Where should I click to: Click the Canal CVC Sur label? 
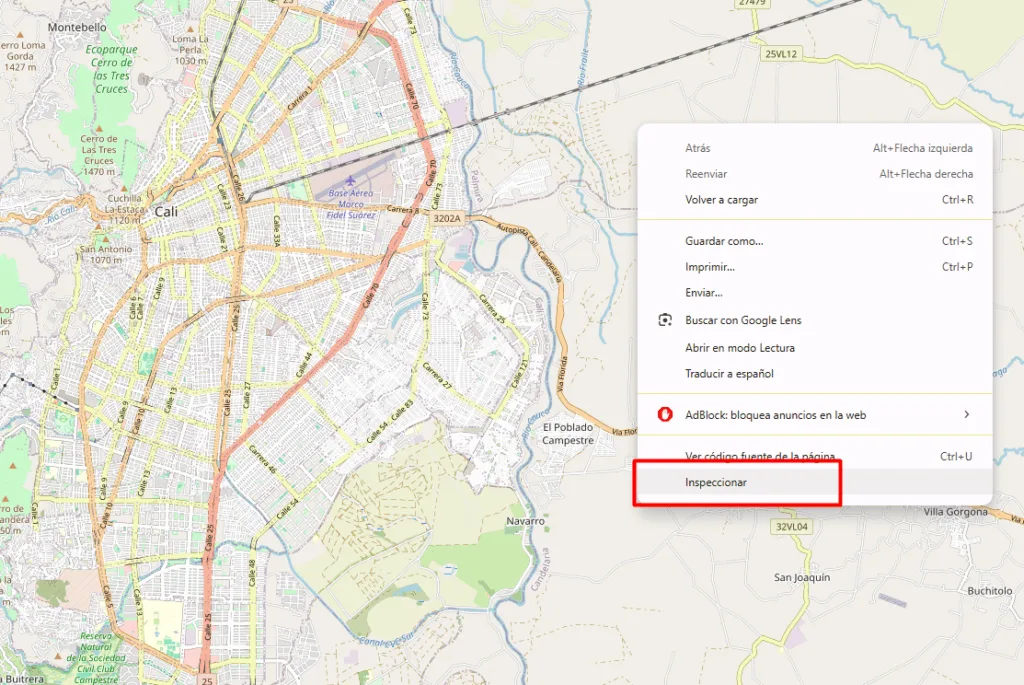(387, 639)
